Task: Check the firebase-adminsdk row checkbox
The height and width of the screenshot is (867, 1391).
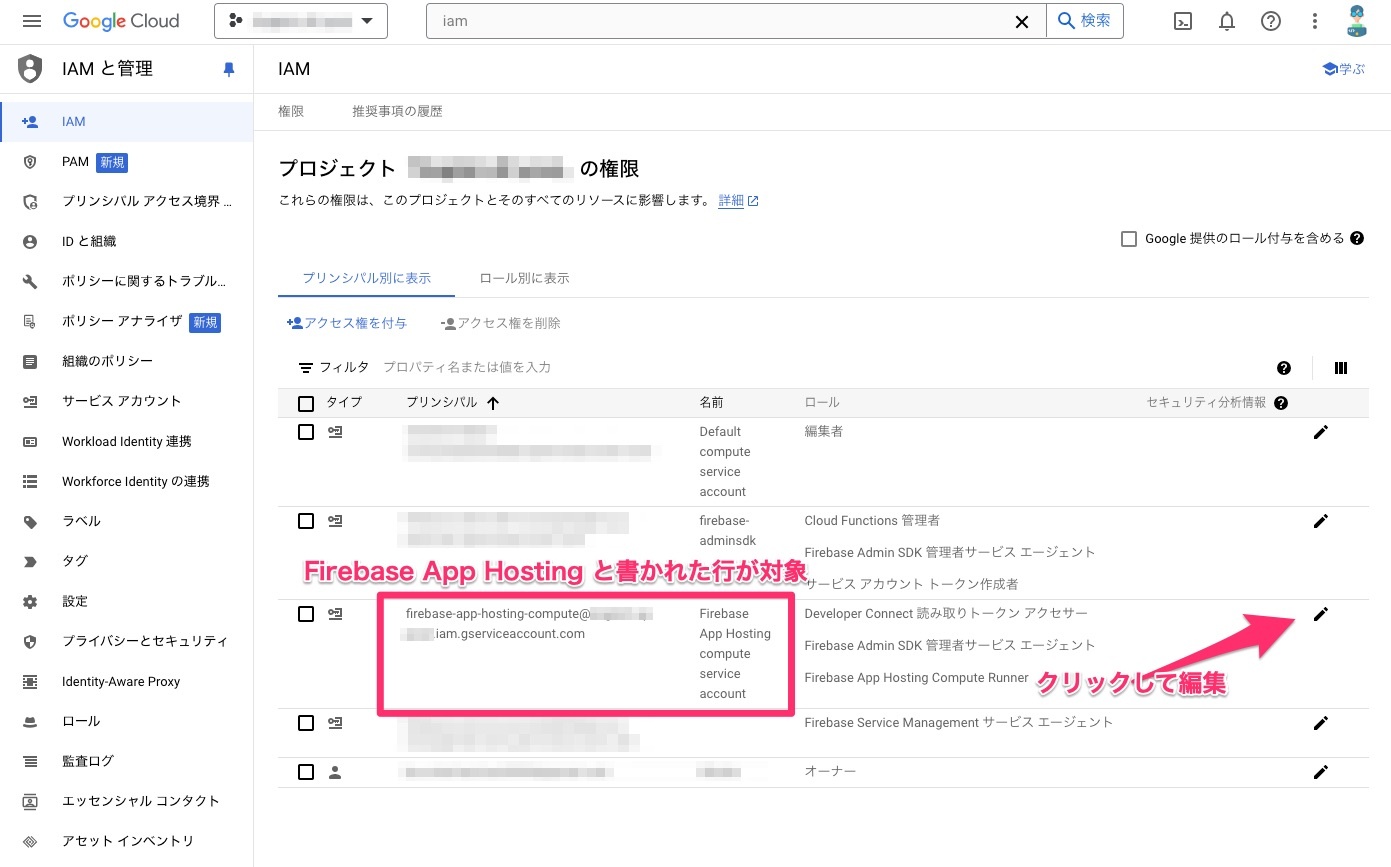Action: pos(306,521)
